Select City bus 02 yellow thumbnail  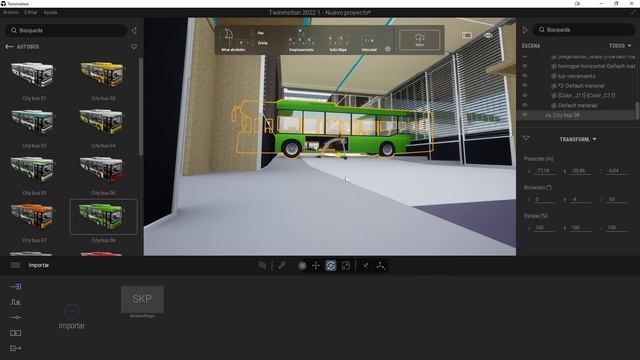pos(103,75)
